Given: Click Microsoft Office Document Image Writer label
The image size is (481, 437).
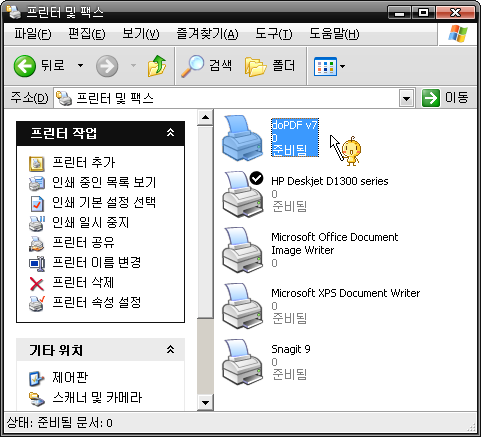Looking at the screenshot, I should pyautogui.click(x=335, y=243).
